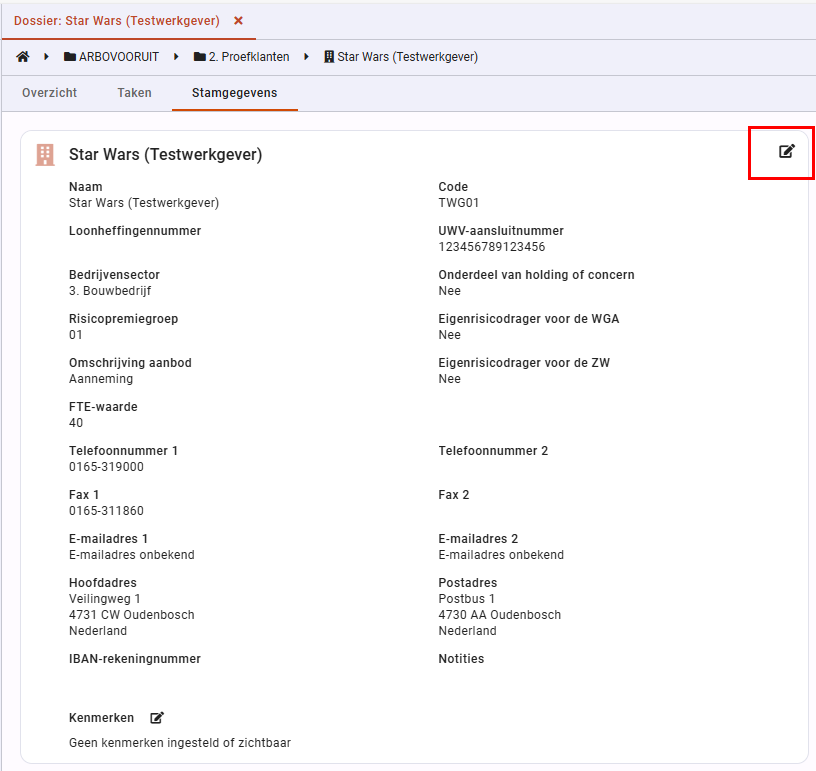Click E-mailadres 2 value 'E-mailadres onbekend'

(501, 555)
